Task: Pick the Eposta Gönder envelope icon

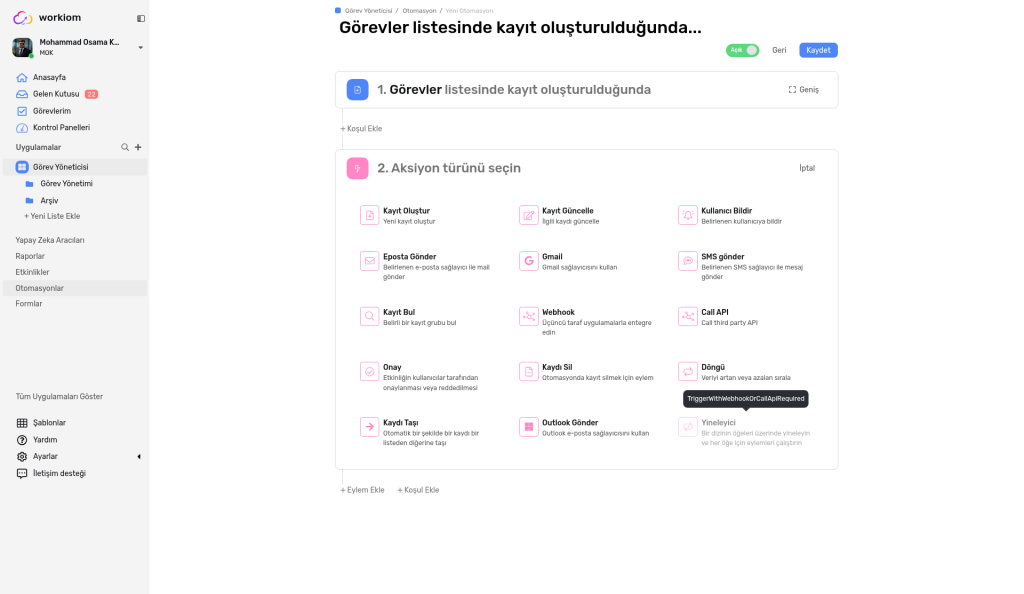Action: (x=370, y=261)
